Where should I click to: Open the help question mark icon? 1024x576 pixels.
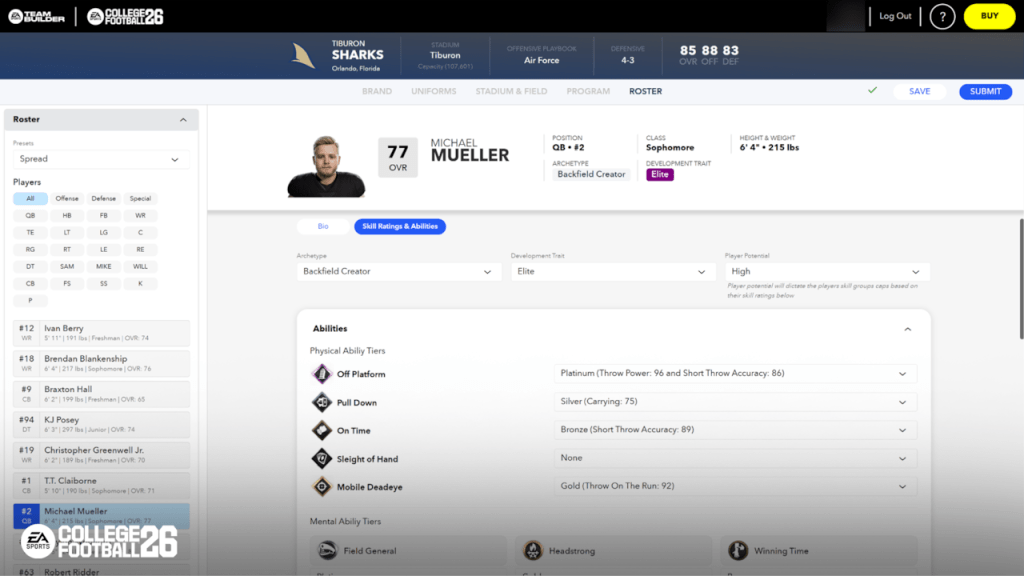pos(941,17)
